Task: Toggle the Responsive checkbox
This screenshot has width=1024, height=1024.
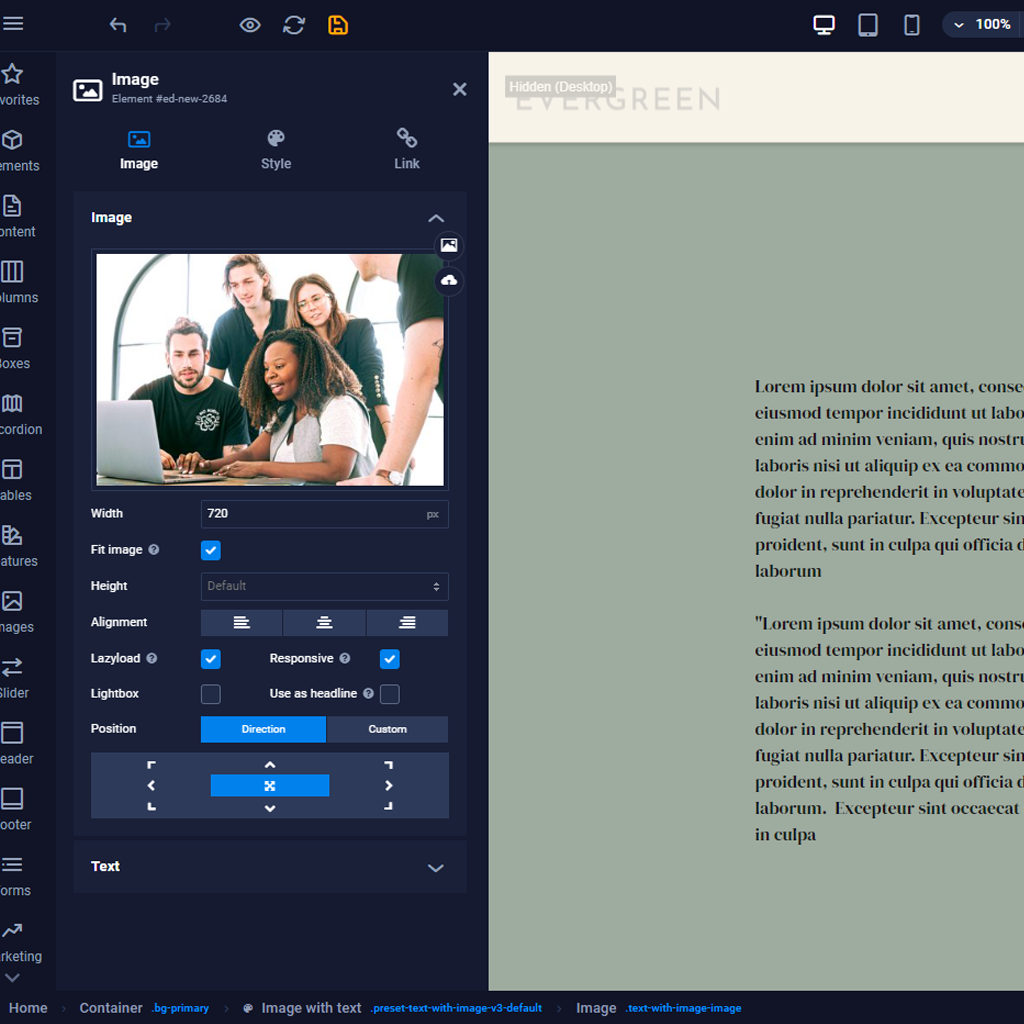Action: coord(389,659)
